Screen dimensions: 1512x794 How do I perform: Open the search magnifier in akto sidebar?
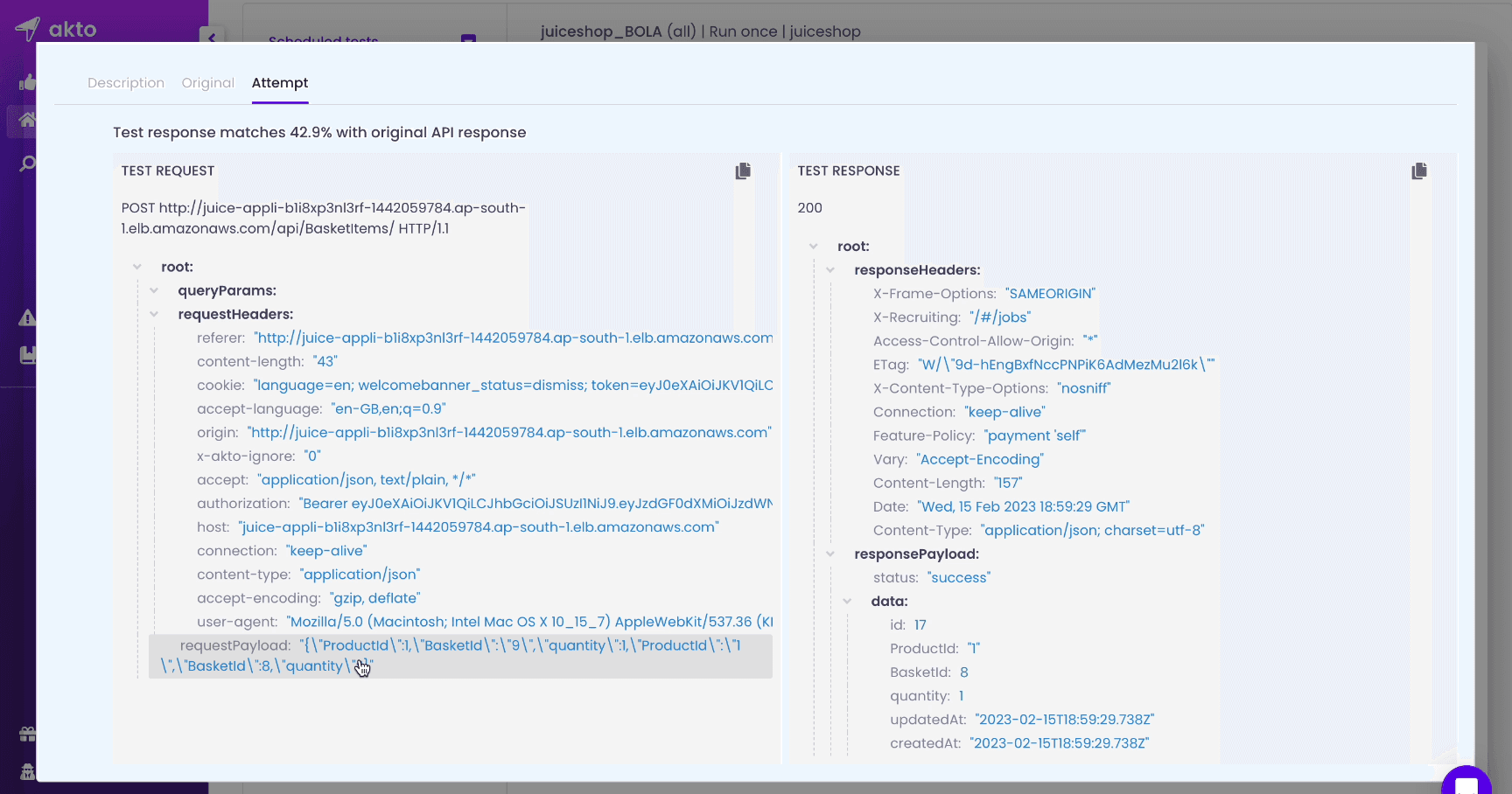point(27,164)
